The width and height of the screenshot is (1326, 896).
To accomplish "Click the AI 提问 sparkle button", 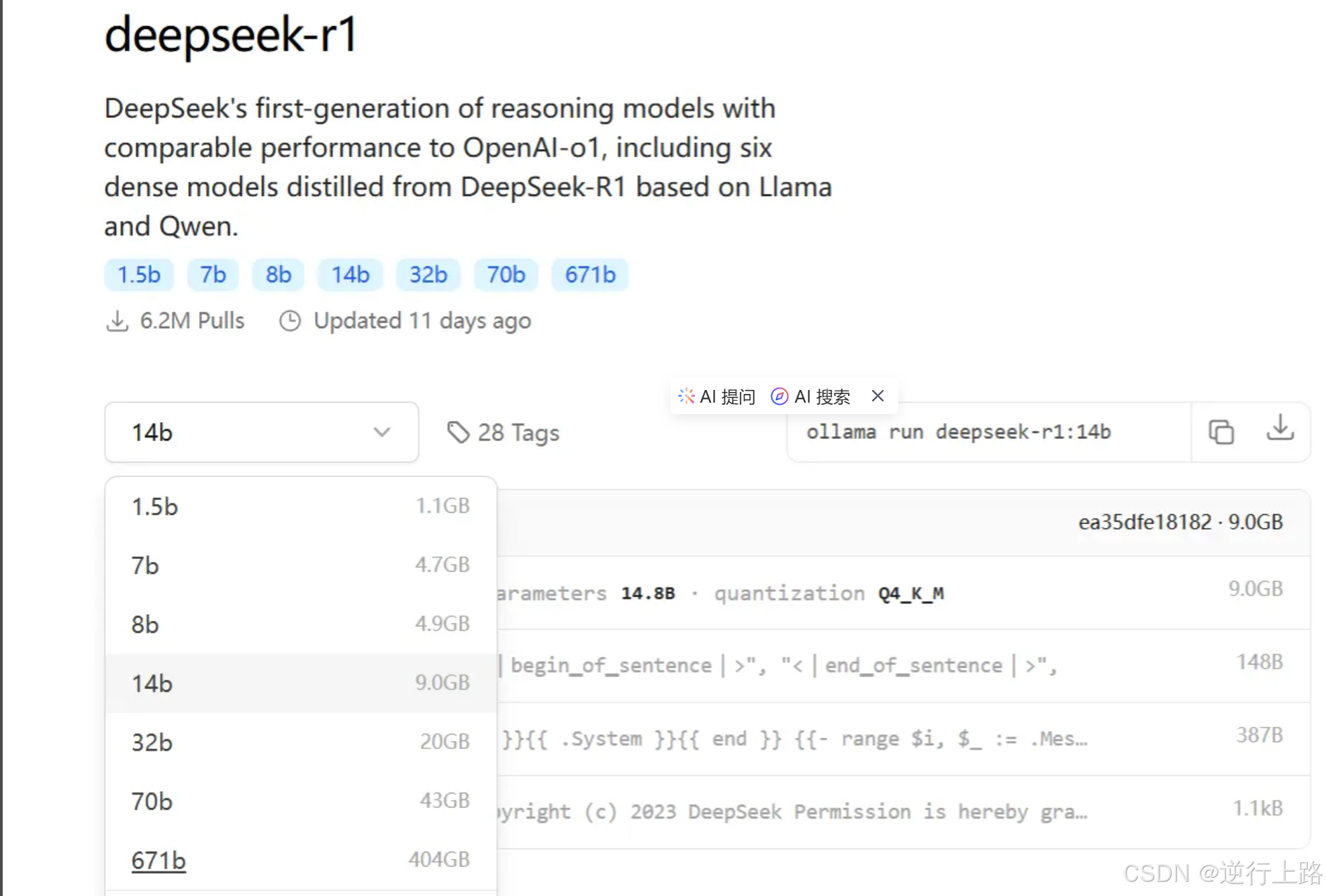I will coord(717,397).
